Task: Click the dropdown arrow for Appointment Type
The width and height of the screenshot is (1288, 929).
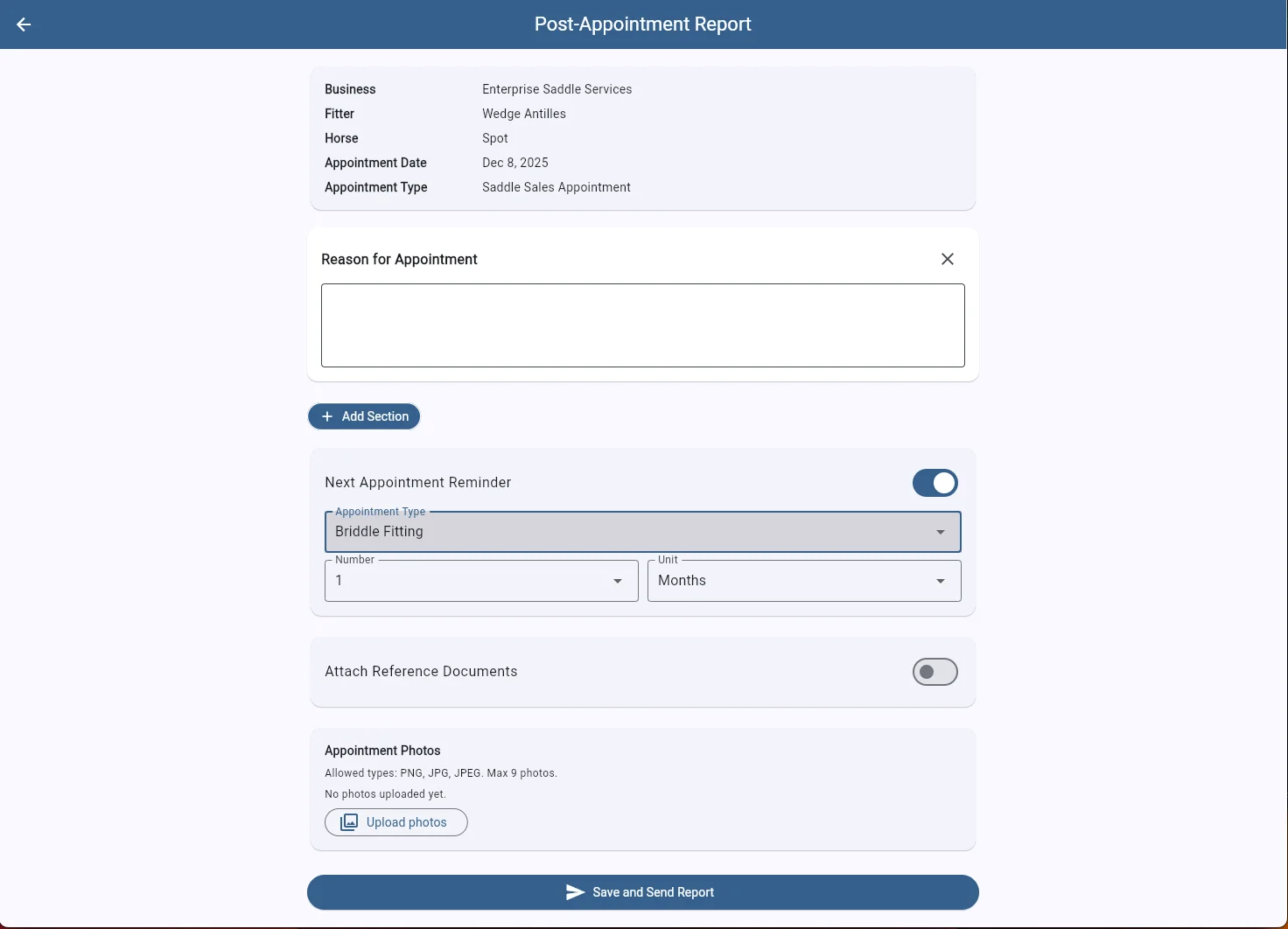Action: (x=941, y=532)
